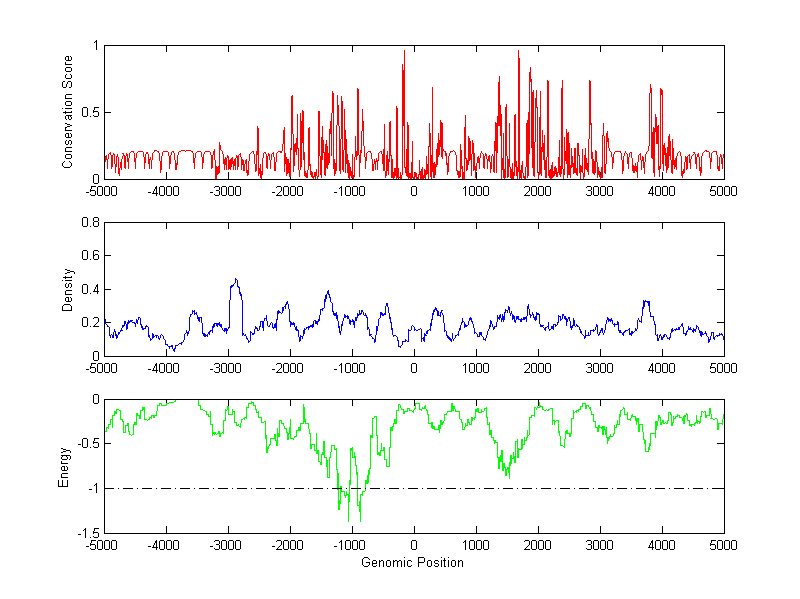800x599 pixels.
Task: Click the deepest green Energy minimum near -1000
Action: click(360, 518)
